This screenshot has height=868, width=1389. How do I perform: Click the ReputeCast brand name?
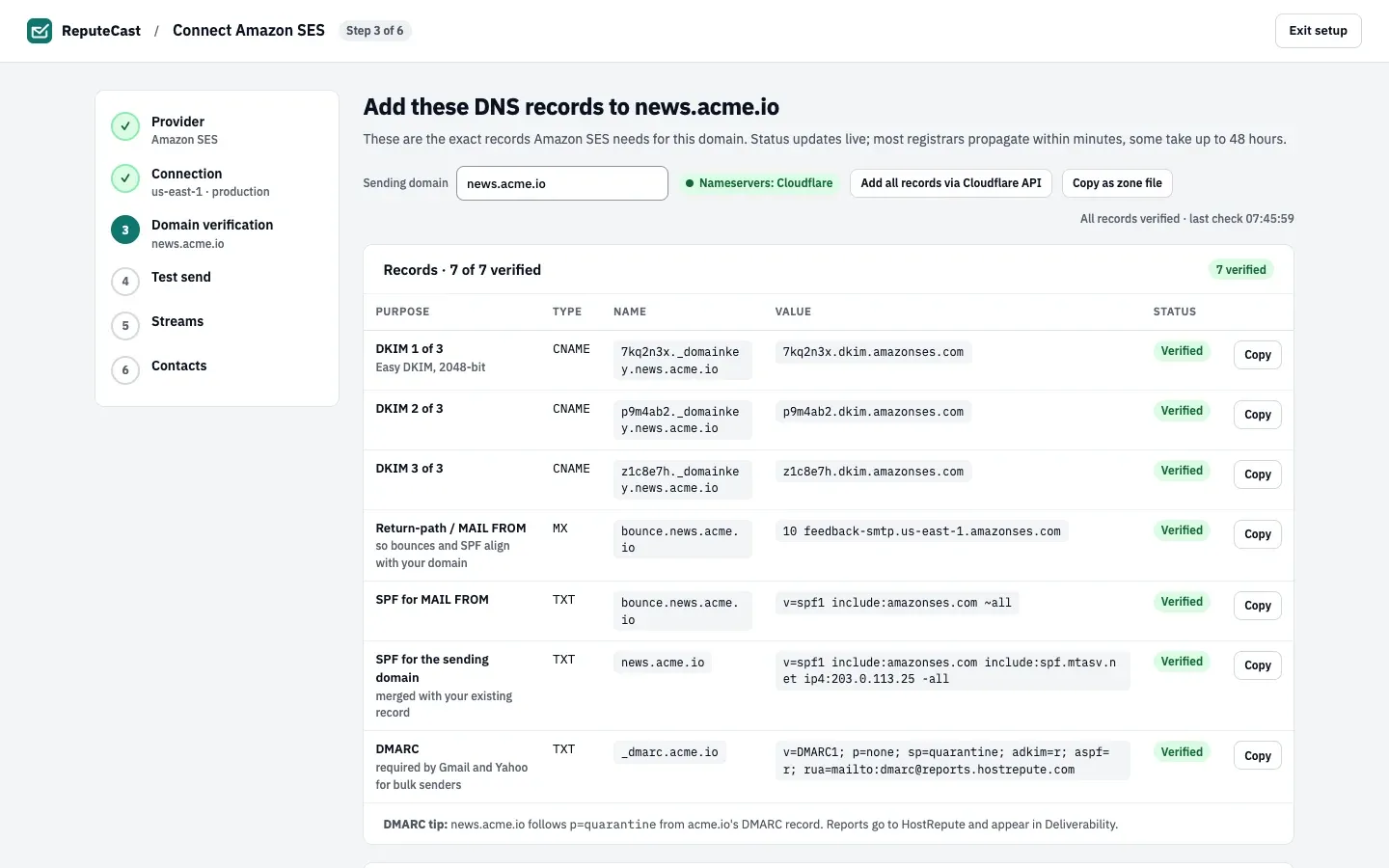coord(101,31)
